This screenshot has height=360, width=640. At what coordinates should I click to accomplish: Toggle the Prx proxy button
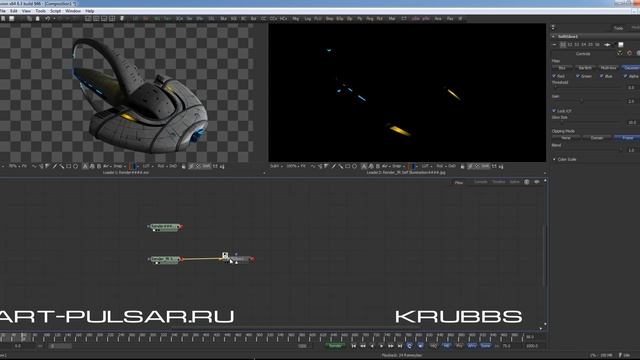coord(459,346)
